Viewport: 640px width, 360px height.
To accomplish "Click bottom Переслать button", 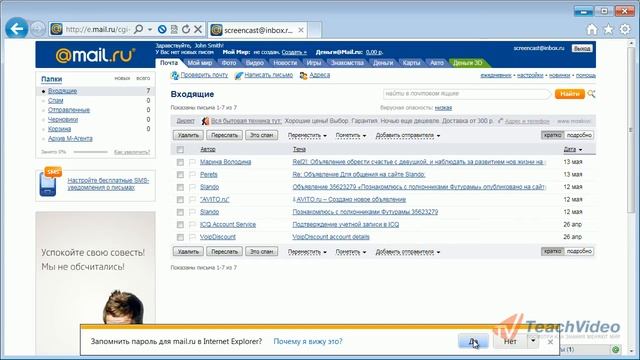I will (224, 251).
